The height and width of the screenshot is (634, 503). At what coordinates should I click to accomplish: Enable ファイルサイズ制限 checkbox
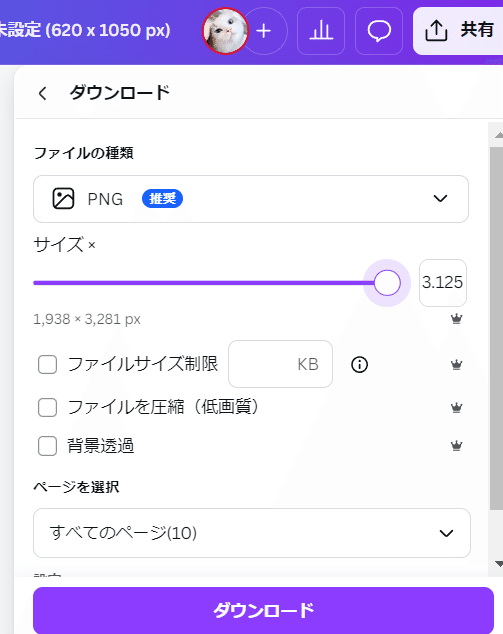[47, 364]
